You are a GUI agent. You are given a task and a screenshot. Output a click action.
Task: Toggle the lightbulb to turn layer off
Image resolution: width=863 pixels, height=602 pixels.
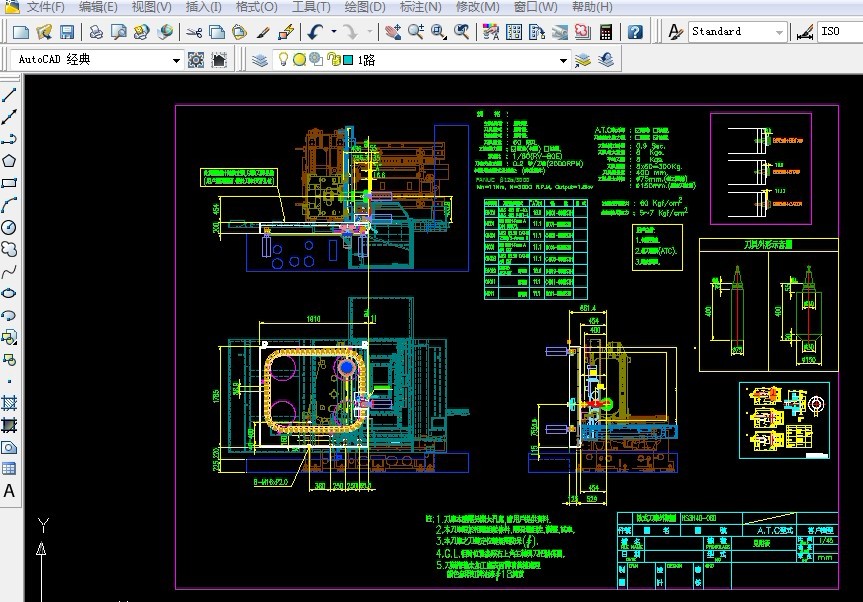coord(282,59)
